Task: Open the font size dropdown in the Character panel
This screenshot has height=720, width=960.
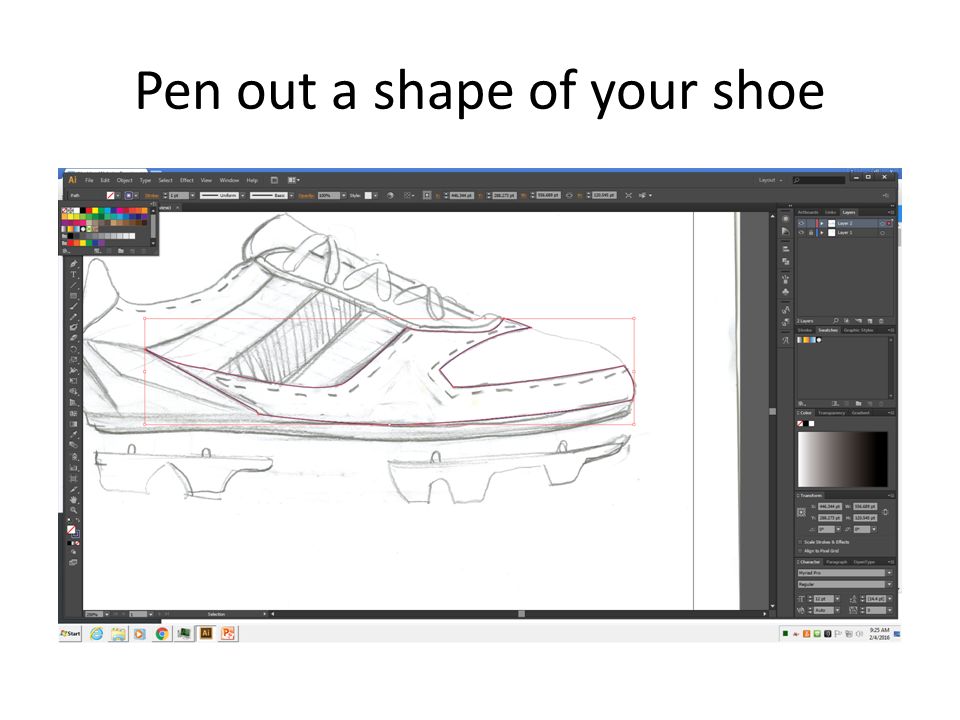Action: pos(838,598)
